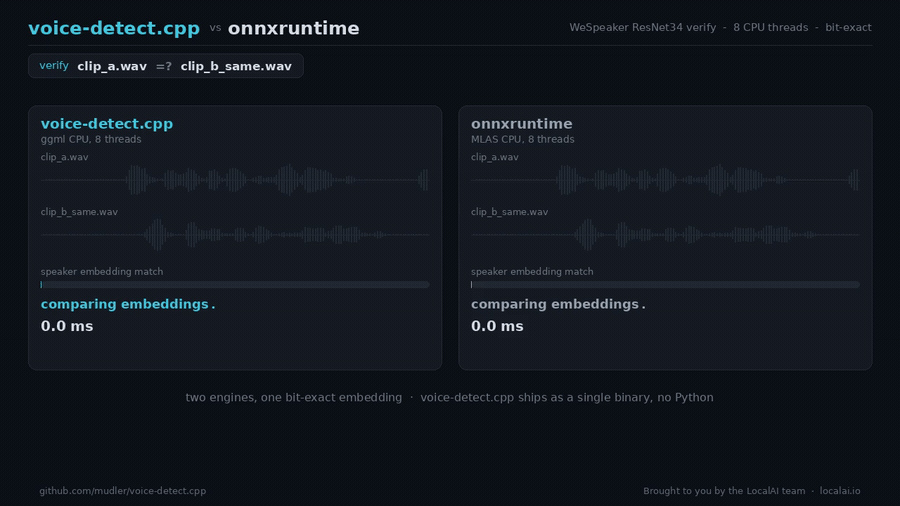The image size is (900, 506).
Task: Click MLAS CPU, 8 threads subtitle
Action: 522,139
